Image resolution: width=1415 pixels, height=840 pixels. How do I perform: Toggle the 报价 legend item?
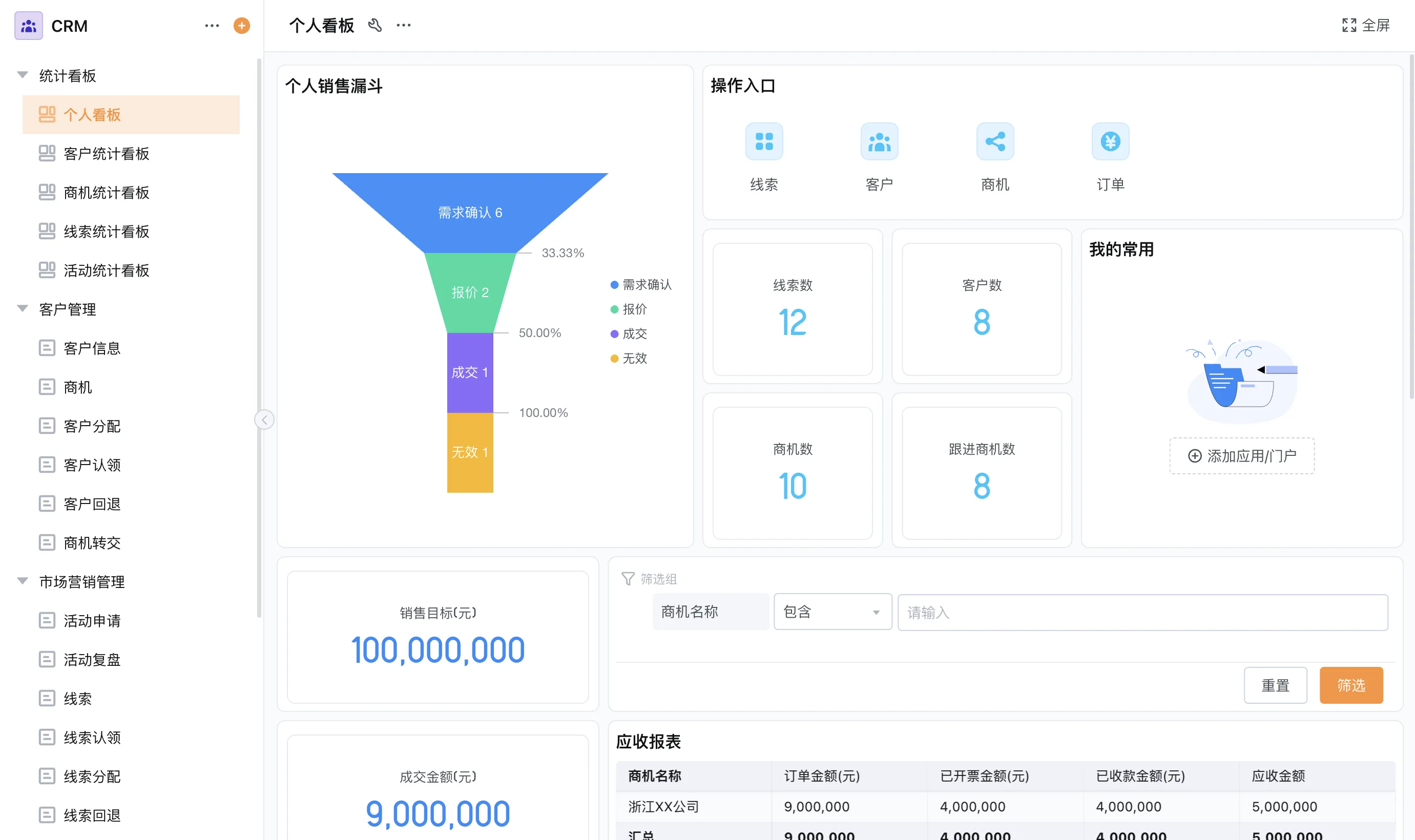628,309
